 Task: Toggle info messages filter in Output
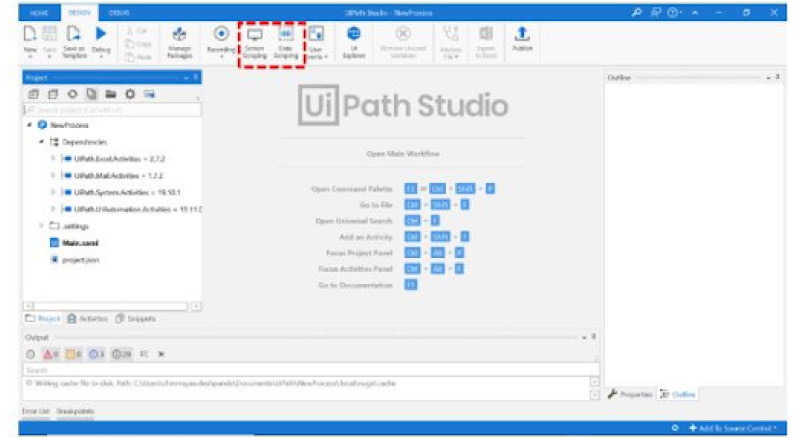[x=96, y=354]
